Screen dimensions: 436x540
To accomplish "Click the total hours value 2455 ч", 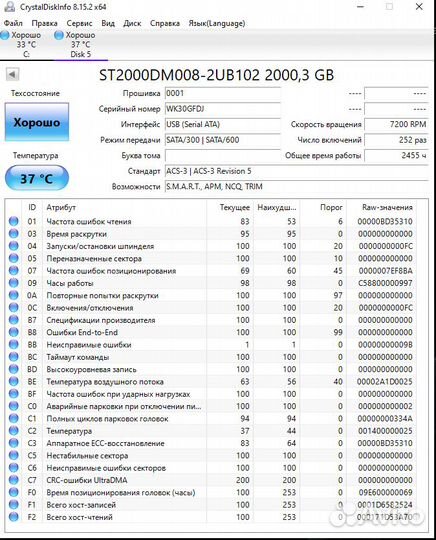I will 396,155.
